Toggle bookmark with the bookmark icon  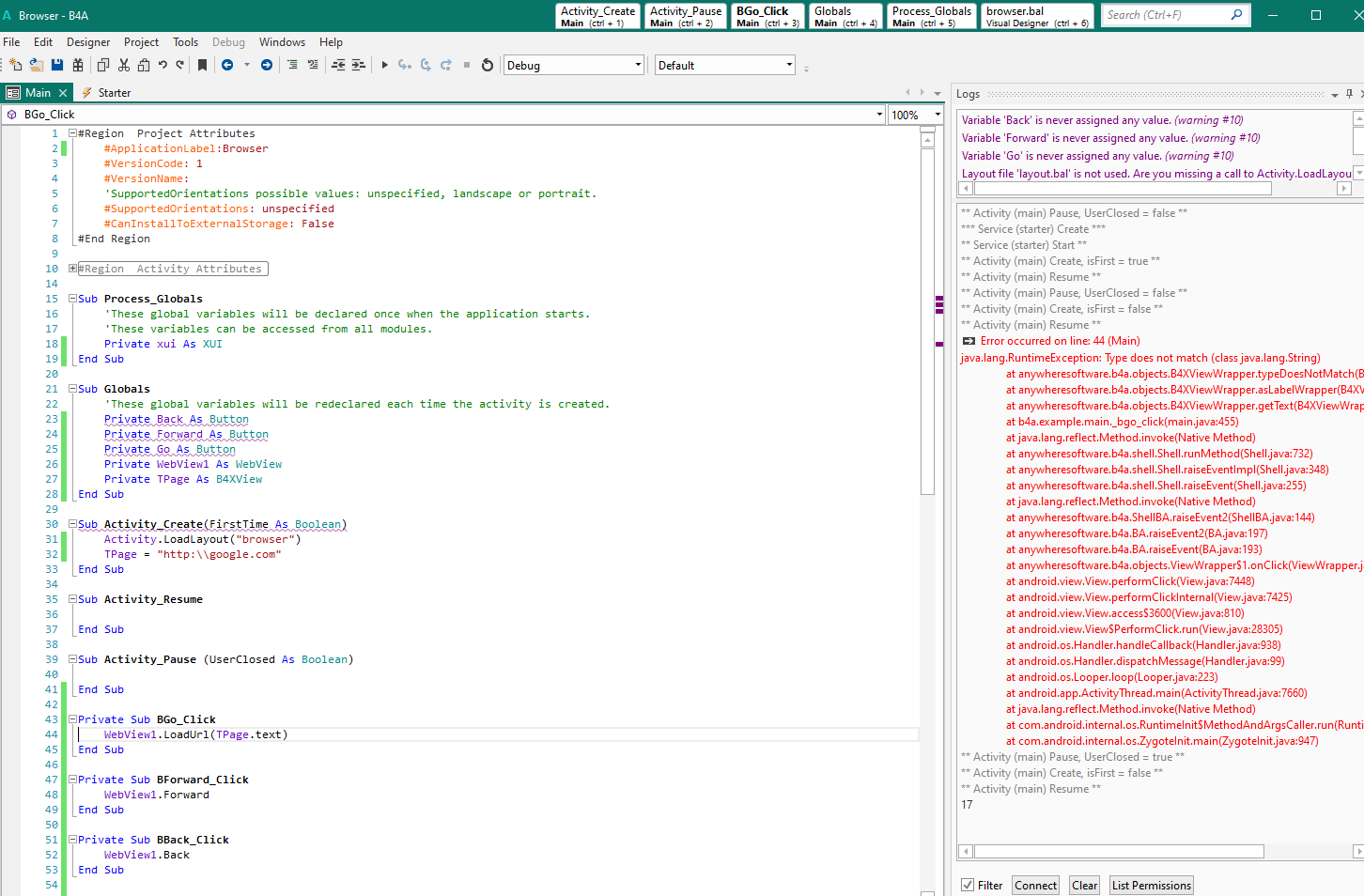tap(202, 65)
